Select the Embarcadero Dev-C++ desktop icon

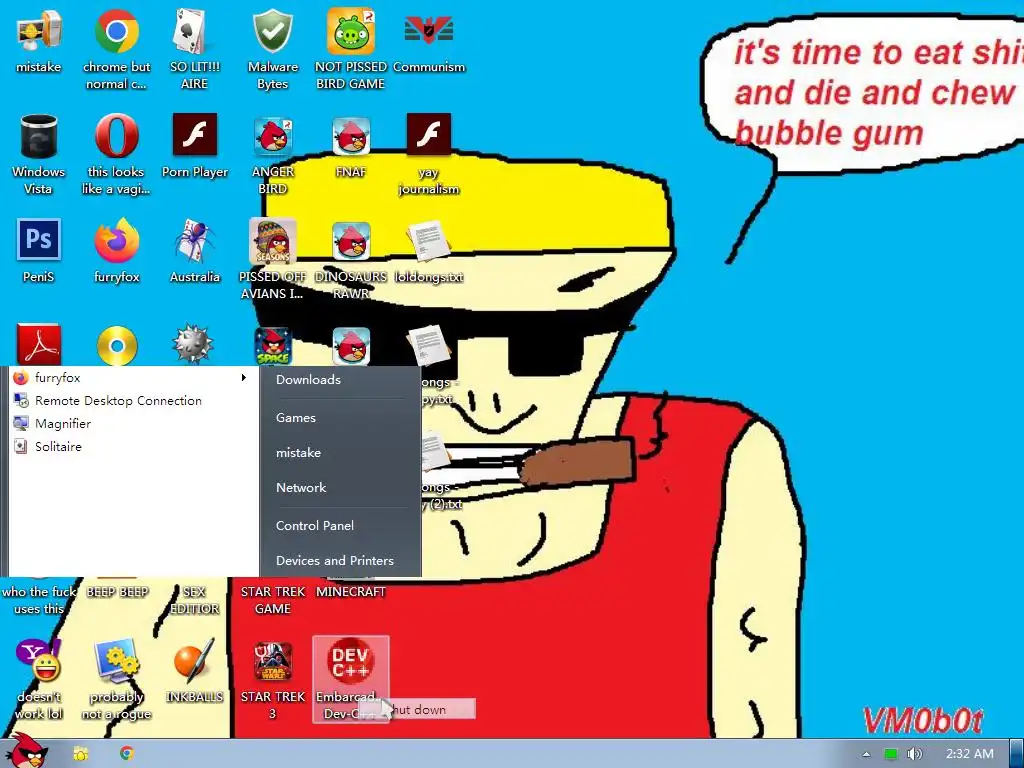[x=351, y=679]
